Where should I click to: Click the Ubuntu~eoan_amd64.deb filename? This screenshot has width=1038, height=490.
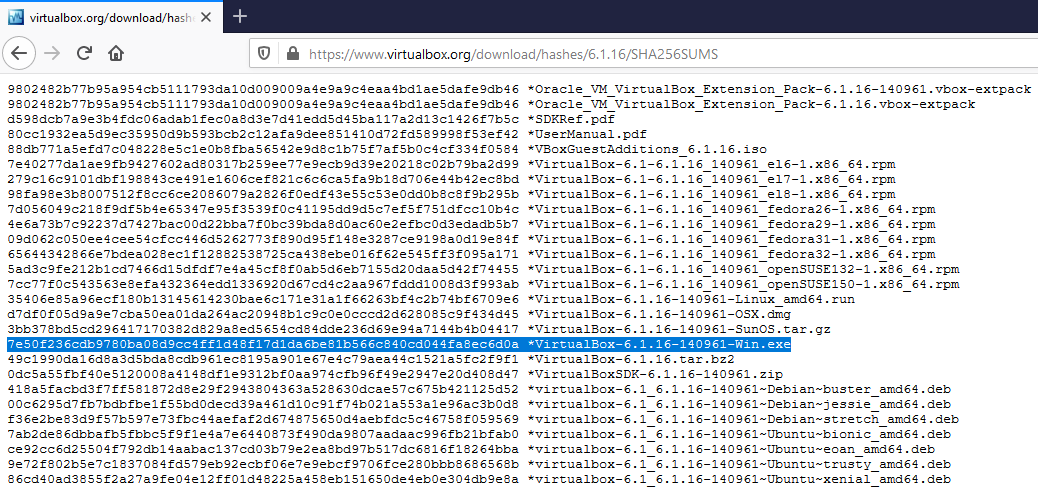tap(731, 450)
